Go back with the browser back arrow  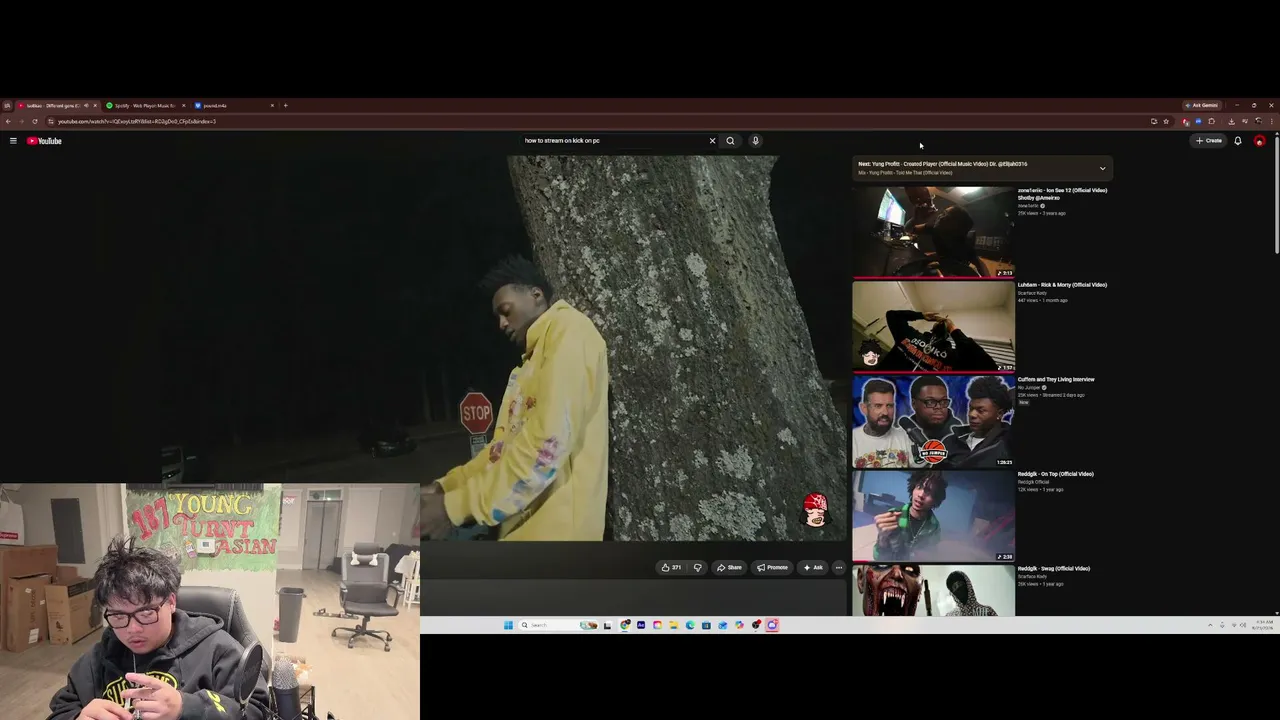(8, 122)
